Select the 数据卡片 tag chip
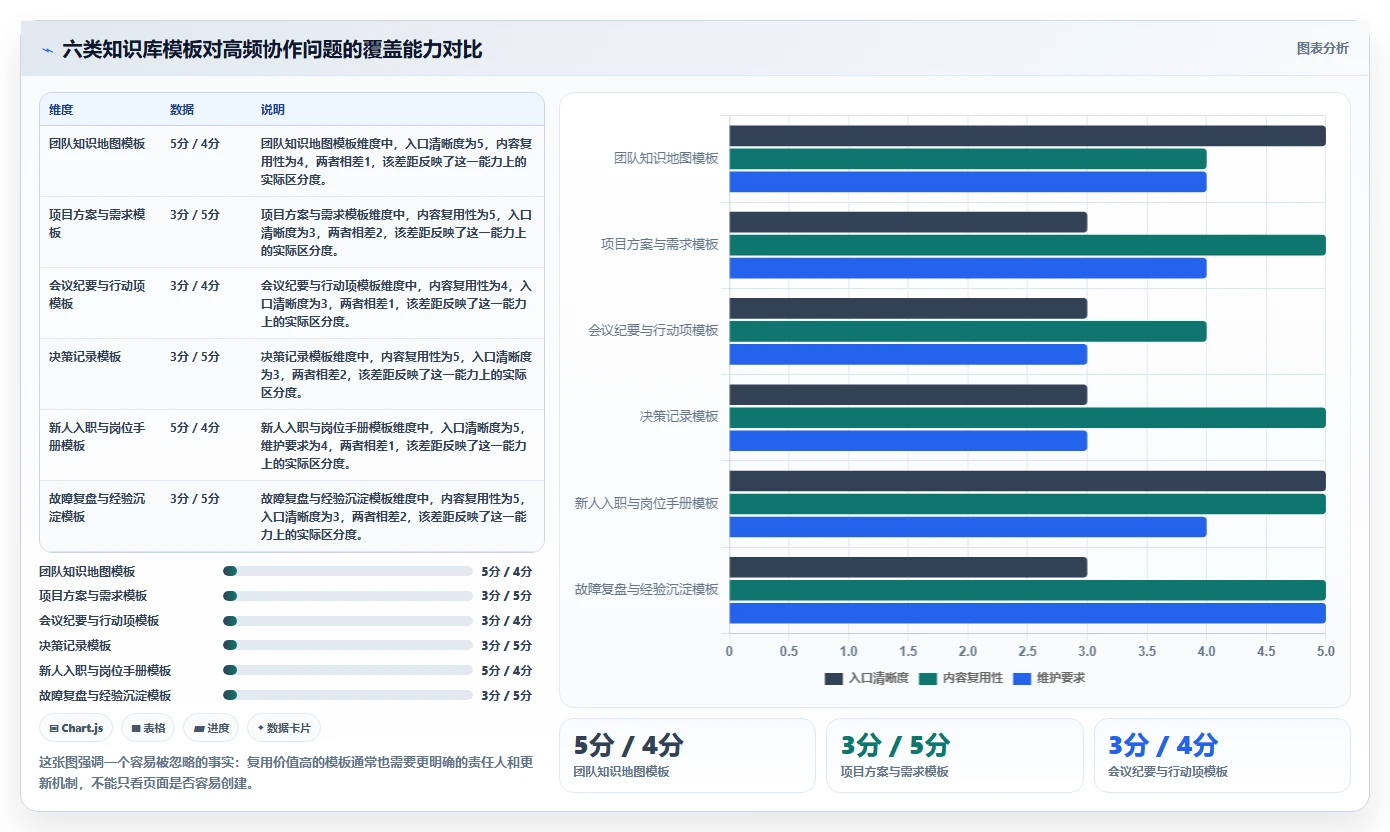 [x=284, y=728]
